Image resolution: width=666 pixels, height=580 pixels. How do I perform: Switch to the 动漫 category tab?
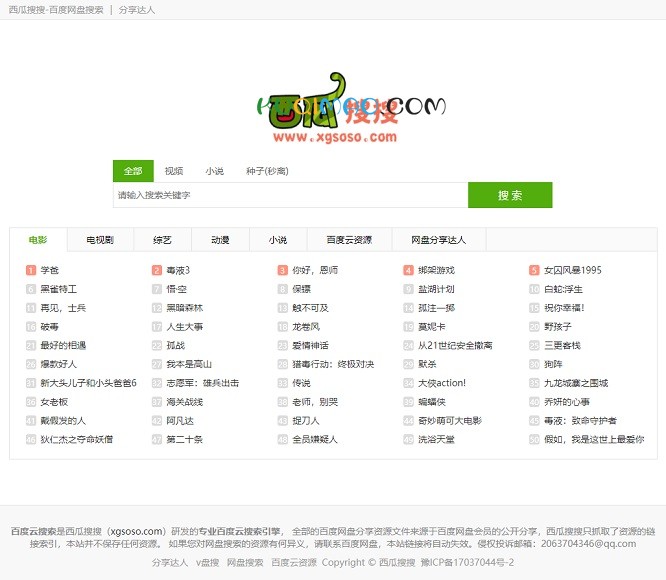click(x=220, y=240)
